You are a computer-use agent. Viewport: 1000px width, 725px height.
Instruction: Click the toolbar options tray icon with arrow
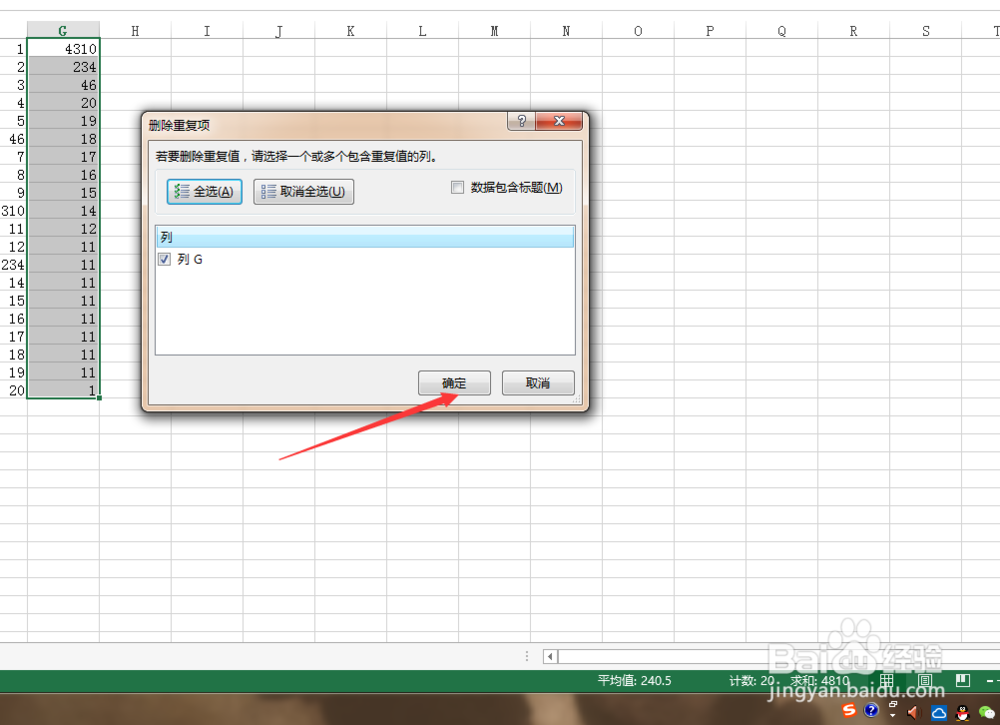pos(893,709)
